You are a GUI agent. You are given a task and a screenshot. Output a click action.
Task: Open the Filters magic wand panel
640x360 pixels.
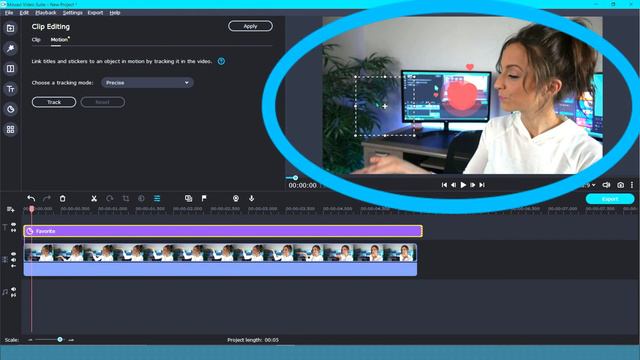click(x=11, y=48)
